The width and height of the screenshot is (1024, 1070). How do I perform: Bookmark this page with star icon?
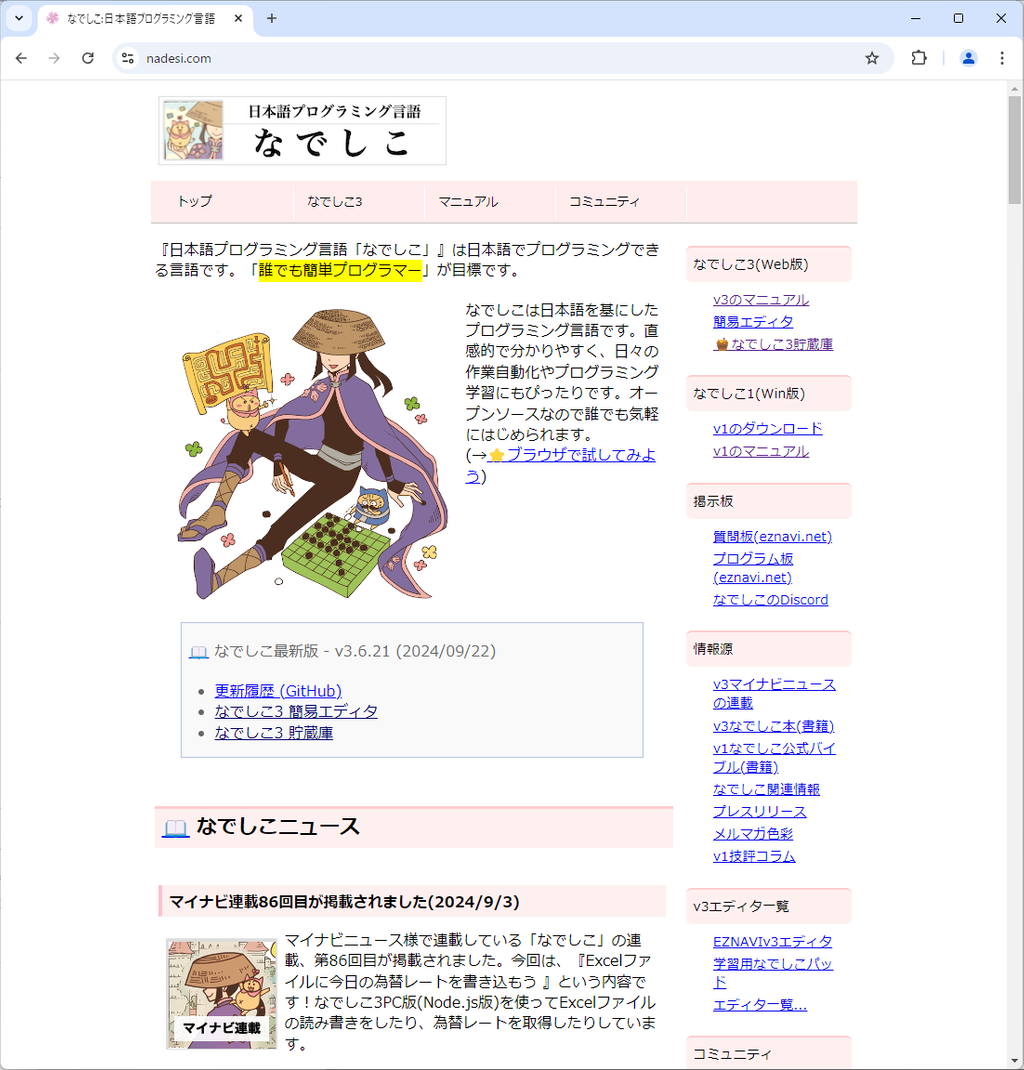click(x=872, y=58)
